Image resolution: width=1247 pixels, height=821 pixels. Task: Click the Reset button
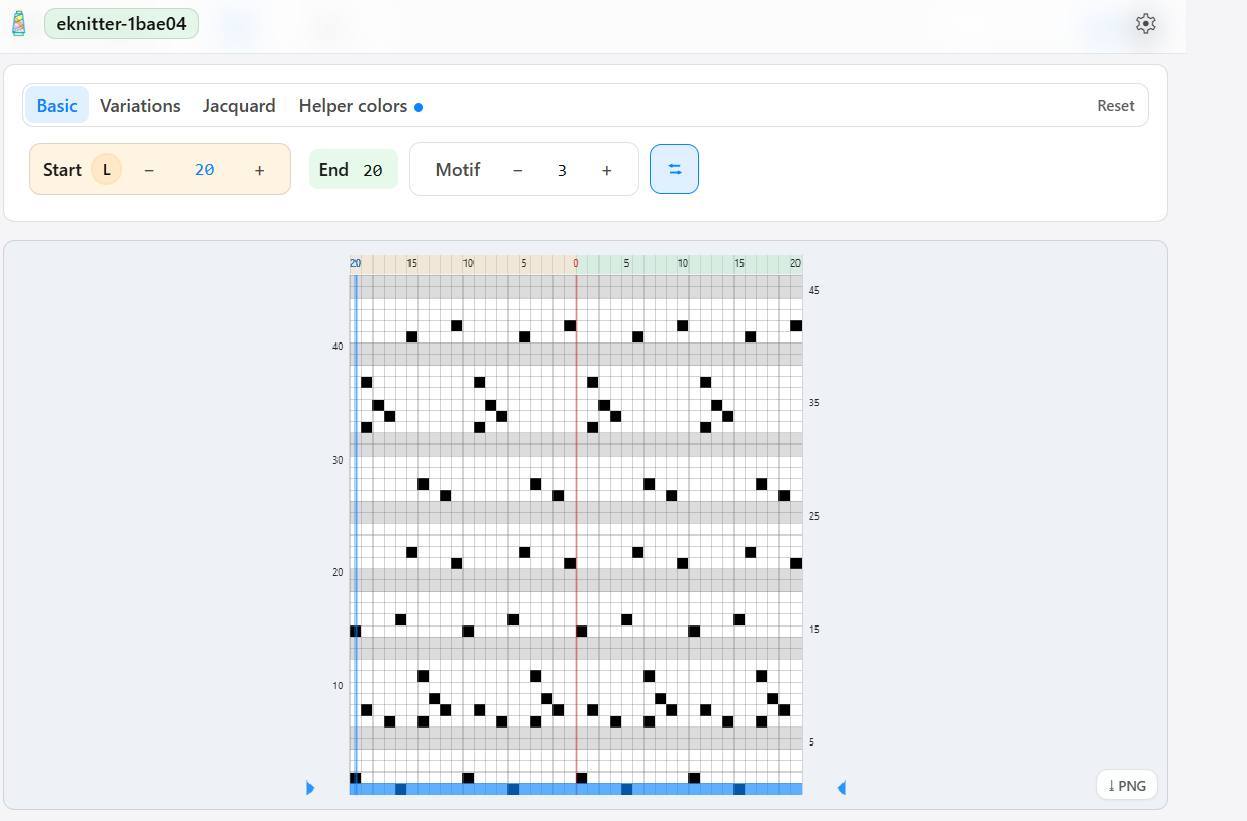click(x=1115, y=106)
